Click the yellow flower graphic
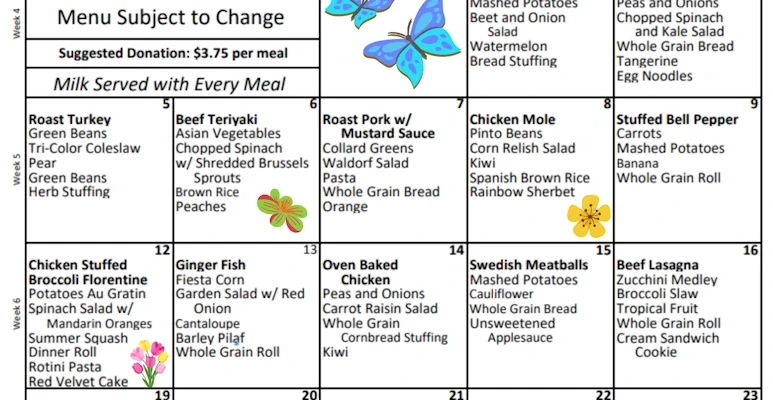773x400 pixels. click(588, 215)
